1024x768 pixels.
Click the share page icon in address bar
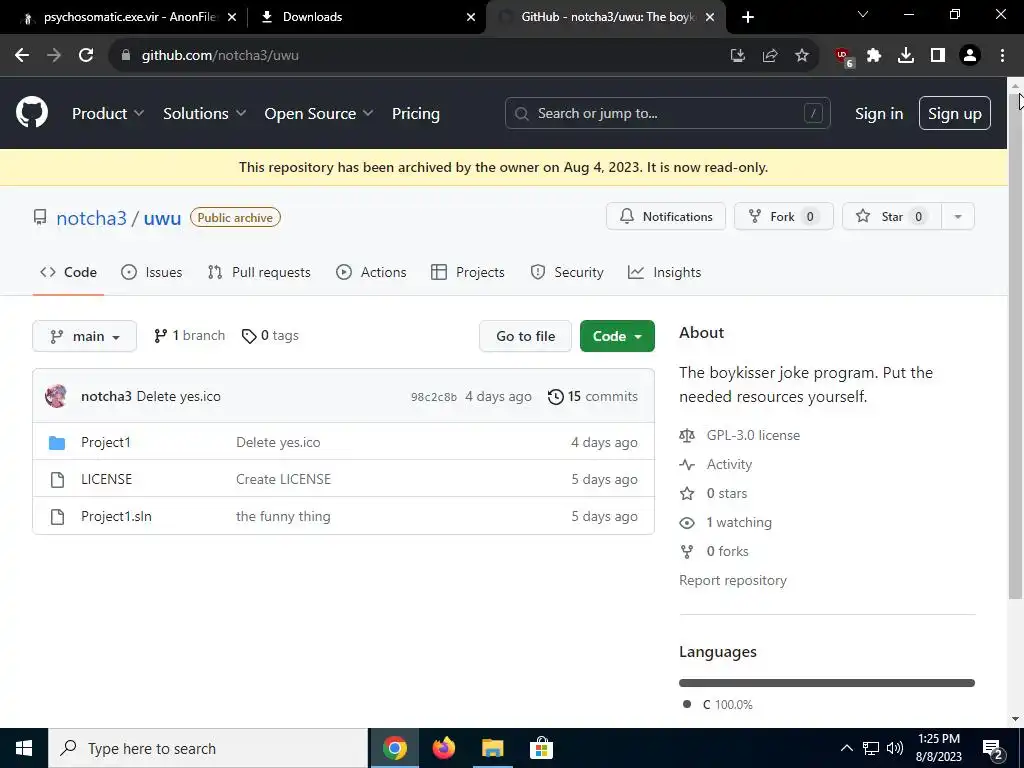click(770, 56)
